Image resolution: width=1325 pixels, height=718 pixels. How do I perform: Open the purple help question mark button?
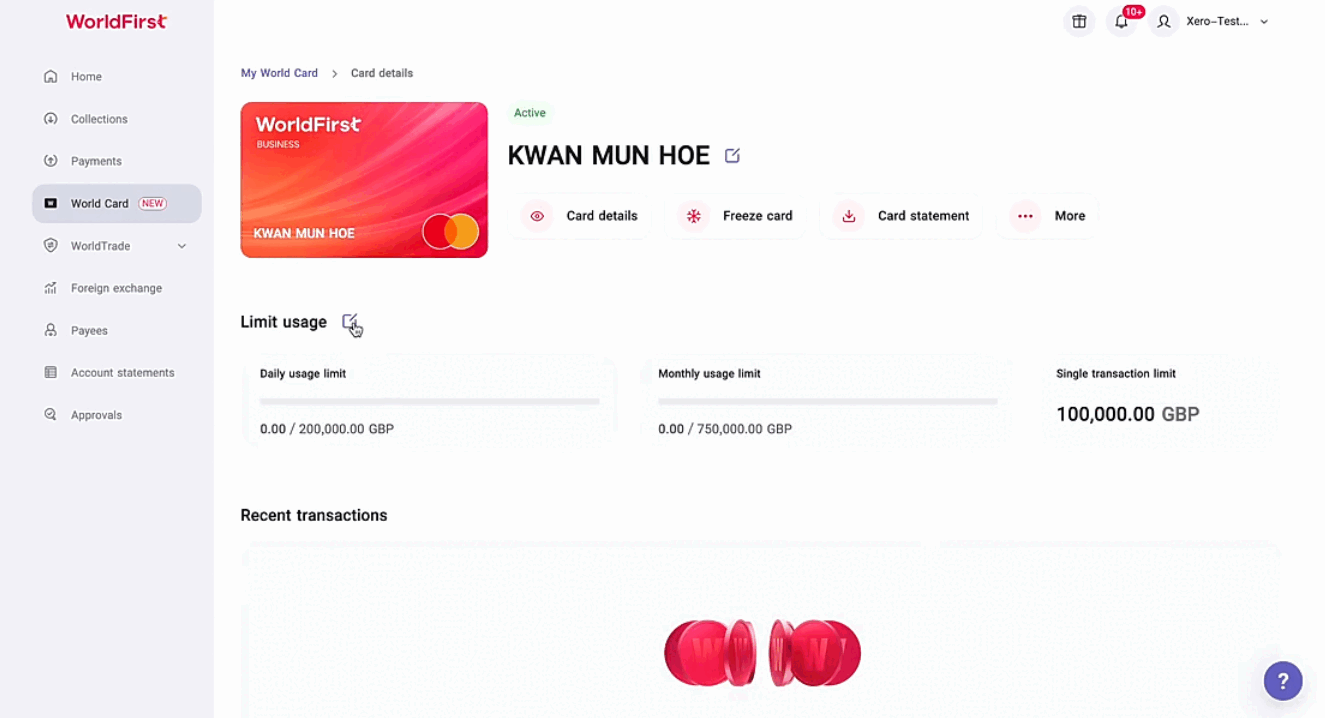click(1283, 681)
